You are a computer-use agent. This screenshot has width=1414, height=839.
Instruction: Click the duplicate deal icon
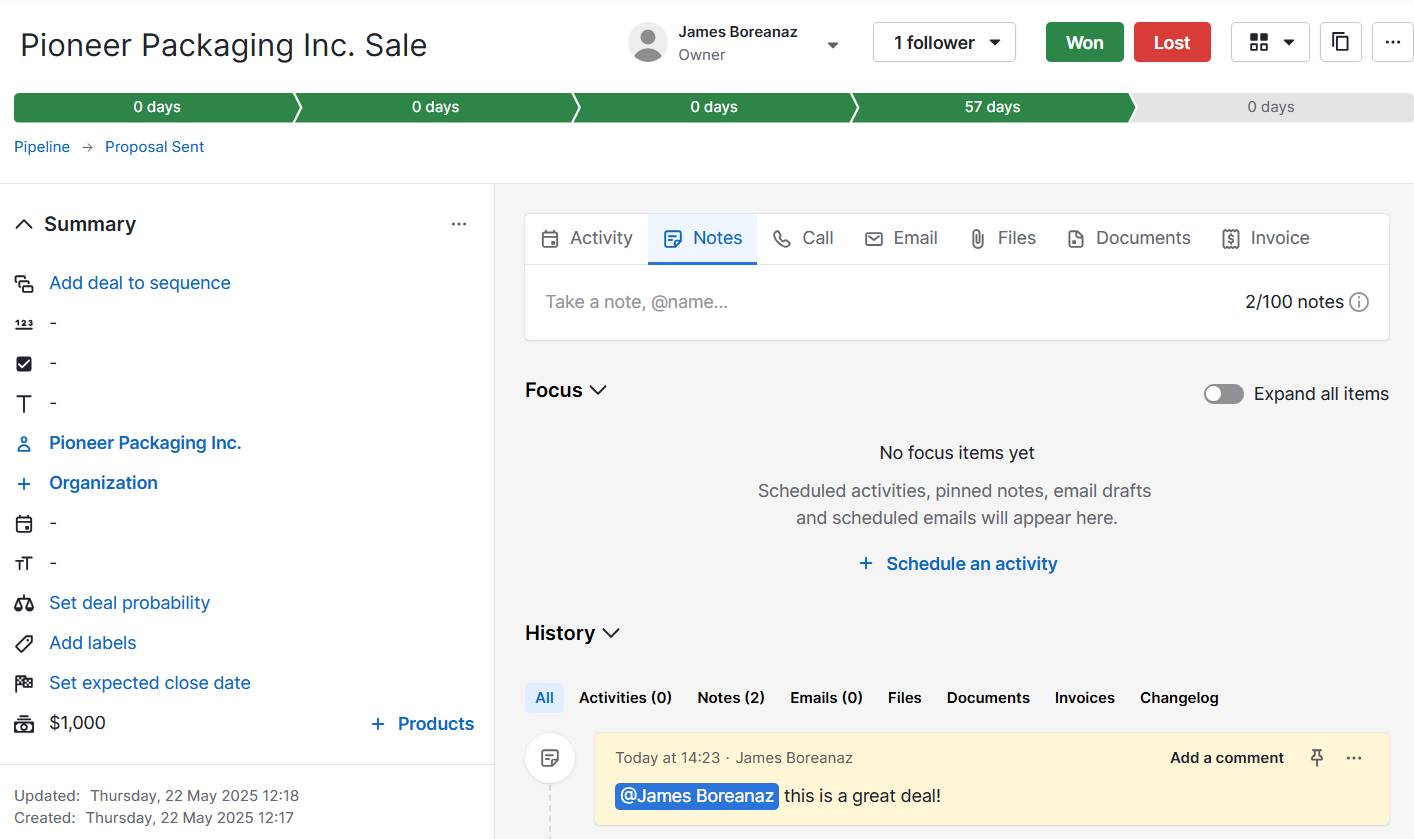1340,42
